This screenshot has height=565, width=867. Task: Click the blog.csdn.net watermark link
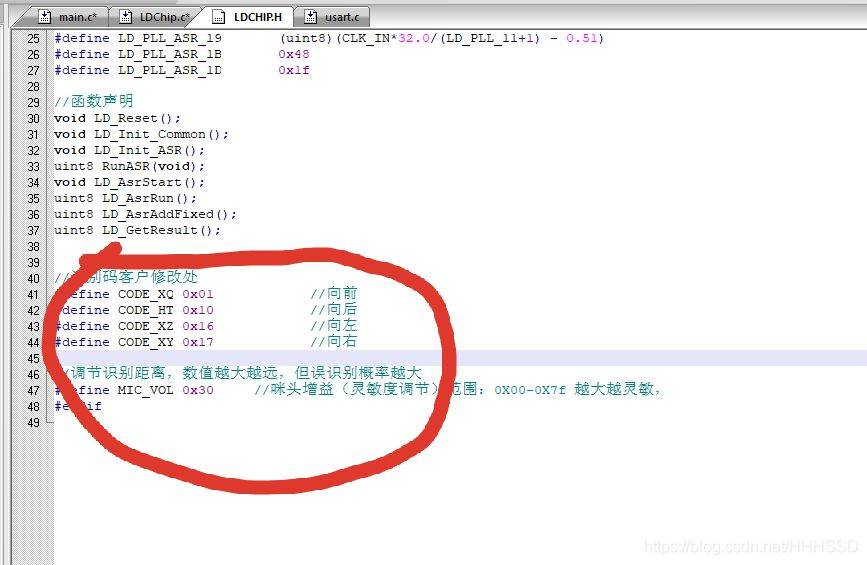point(751,546)
